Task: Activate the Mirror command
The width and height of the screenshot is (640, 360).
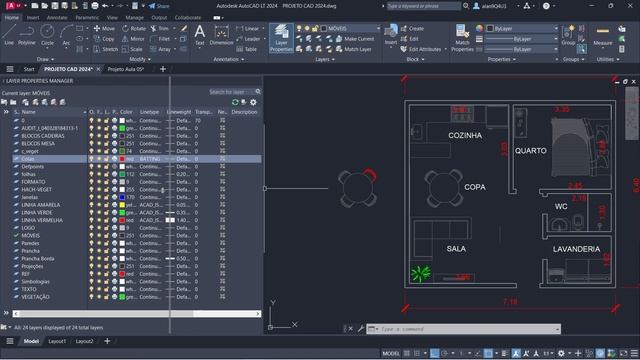Action: (133, 39)
